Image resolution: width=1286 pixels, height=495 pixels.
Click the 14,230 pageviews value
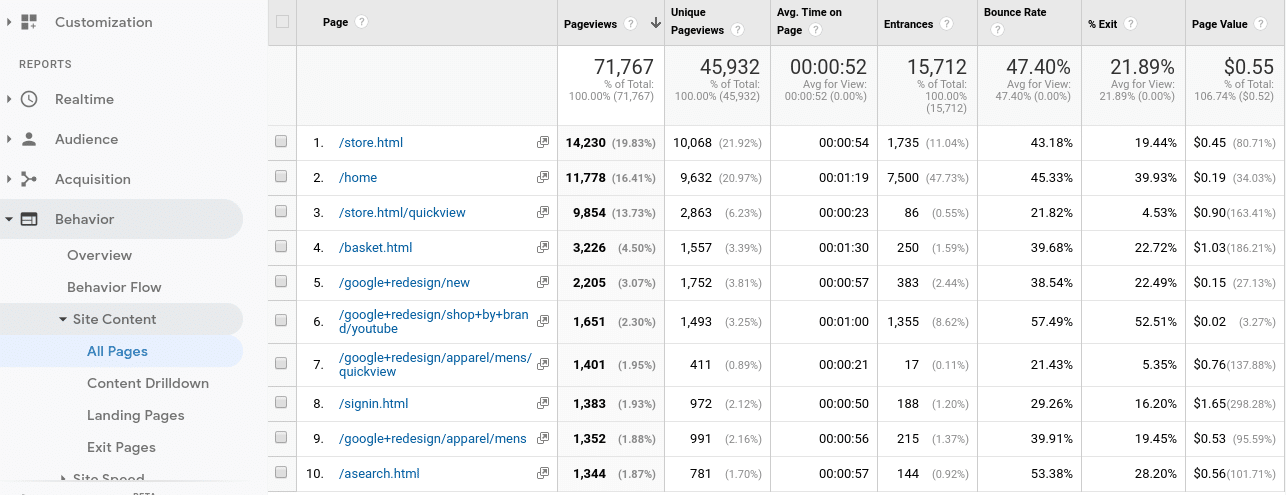586,143
